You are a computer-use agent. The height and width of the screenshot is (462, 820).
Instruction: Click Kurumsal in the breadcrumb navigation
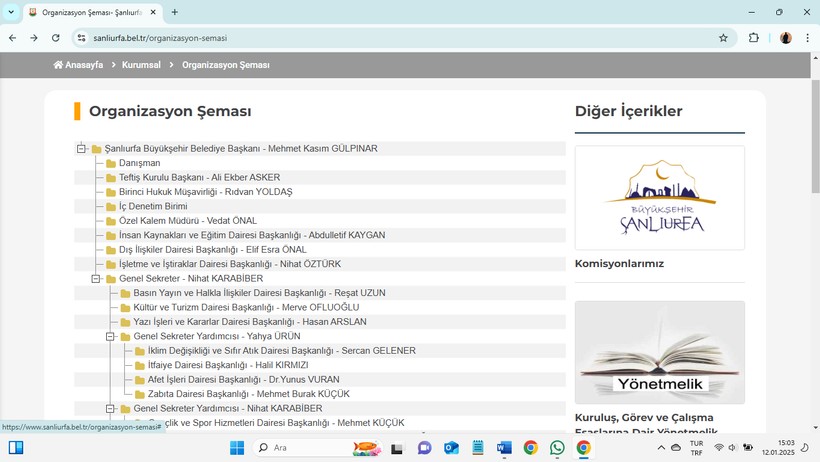click(141, 65)
